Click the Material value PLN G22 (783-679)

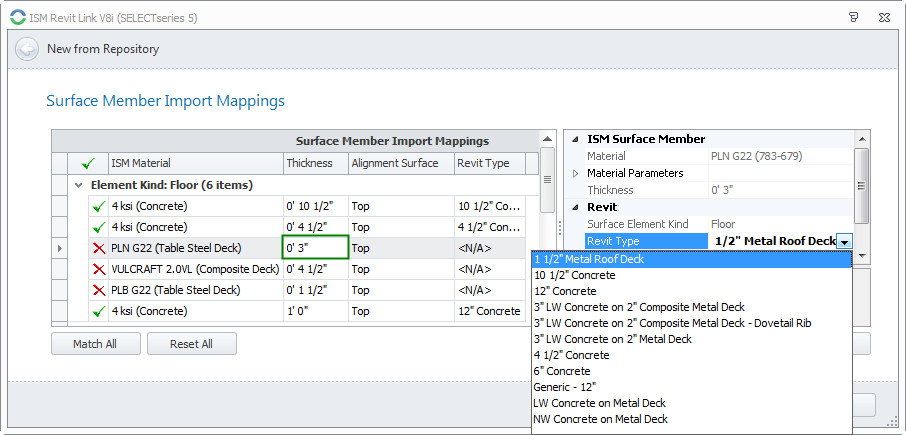(755, 157)
